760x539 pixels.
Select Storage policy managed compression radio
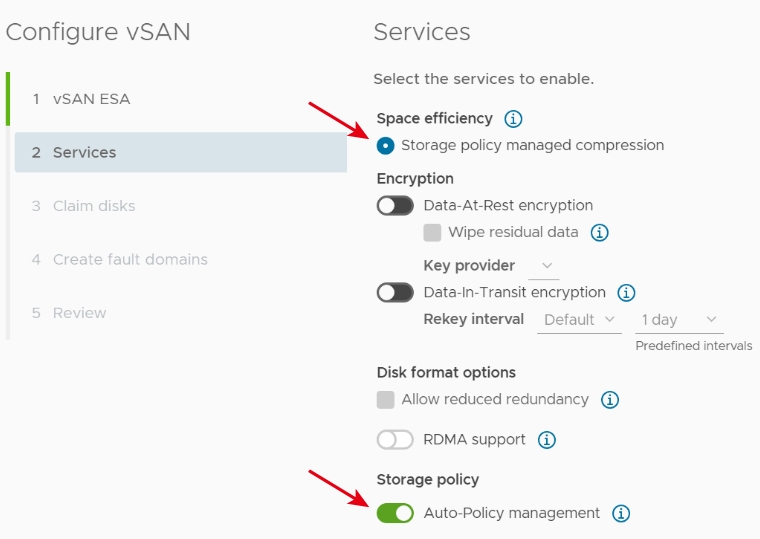coord(385,145)
